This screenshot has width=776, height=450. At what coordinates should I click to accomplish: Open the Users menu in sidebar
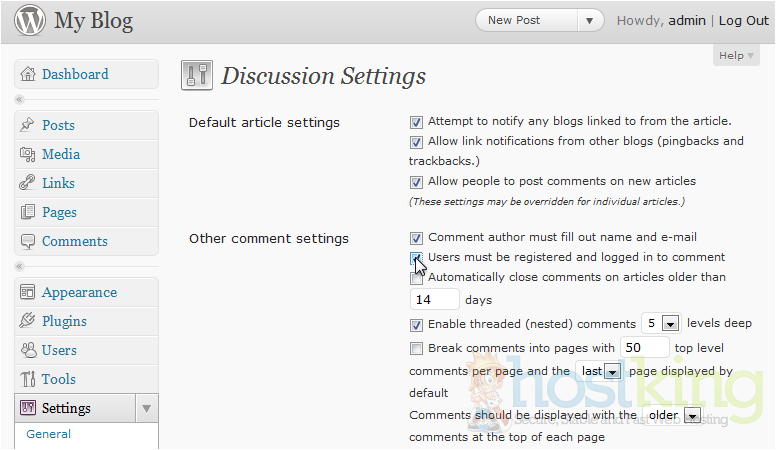coord(59,350)
